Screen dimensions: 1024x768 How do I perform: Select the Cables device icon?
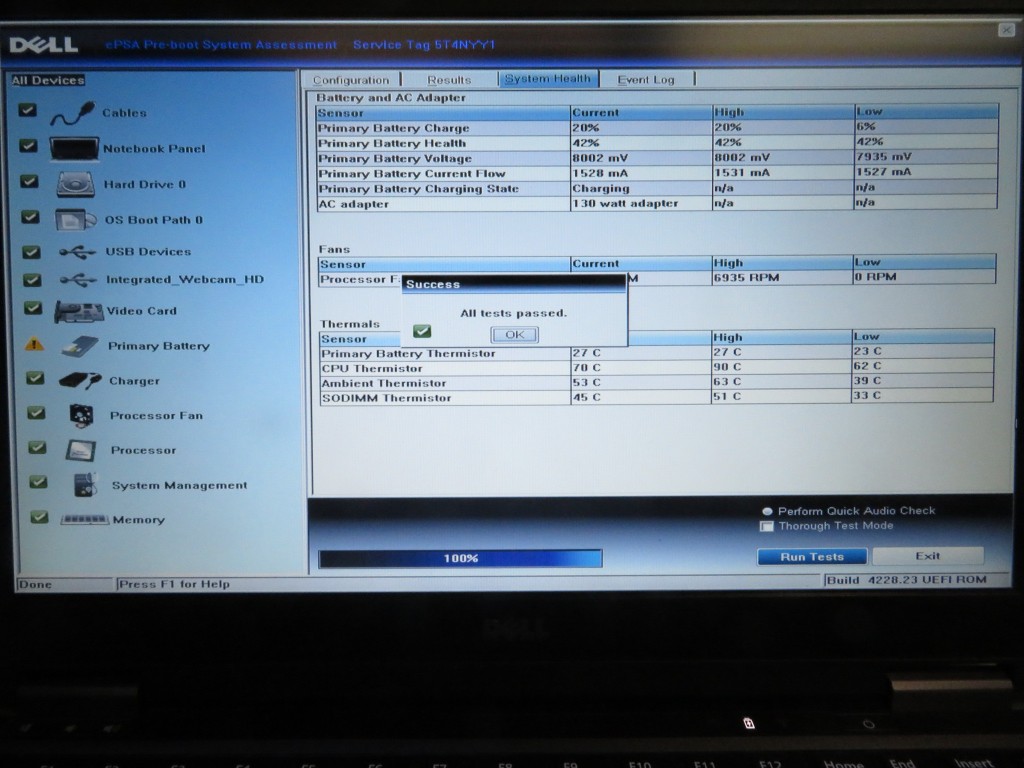73,113
